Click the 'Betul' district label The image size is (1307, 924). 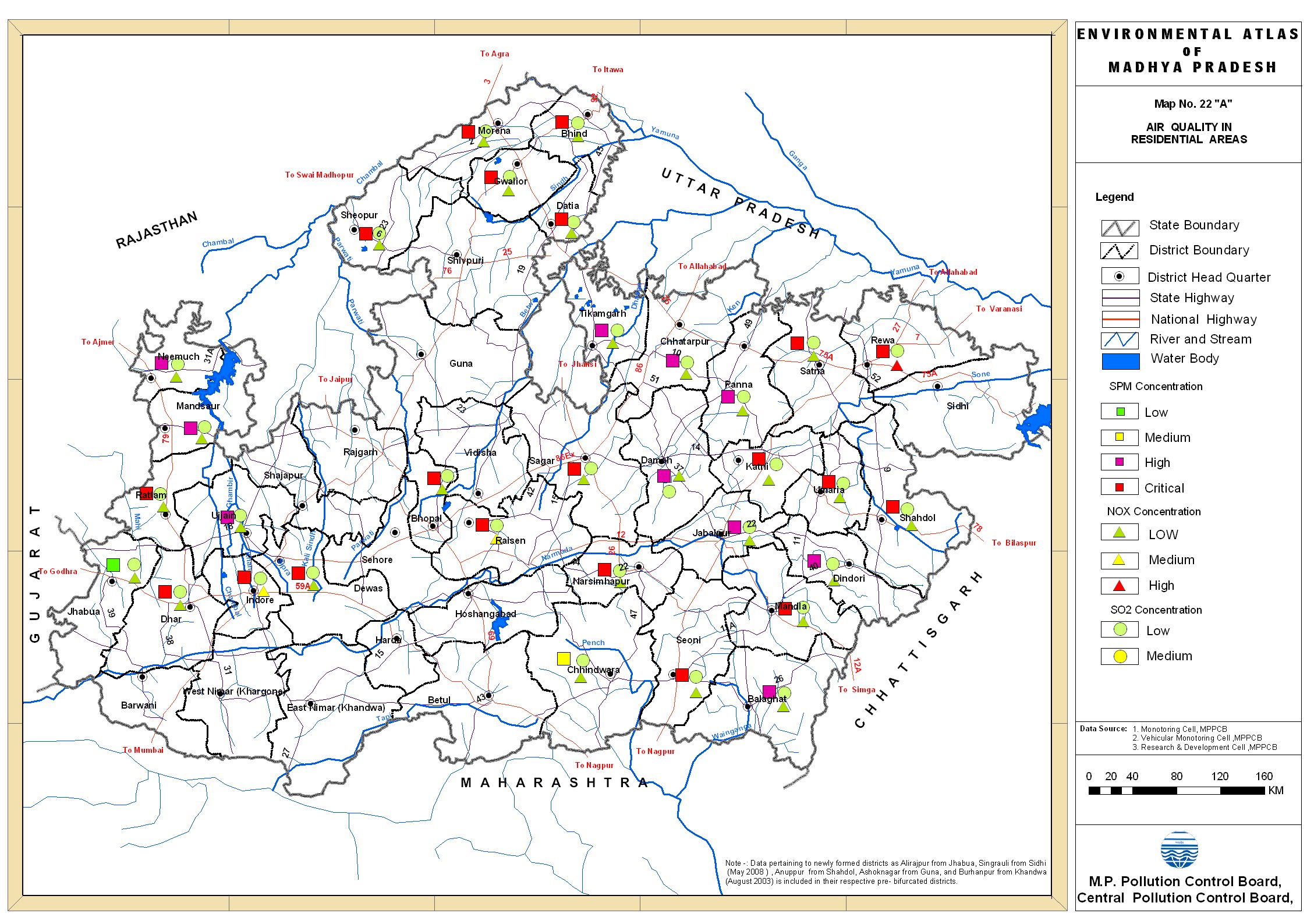coord(439,700)
